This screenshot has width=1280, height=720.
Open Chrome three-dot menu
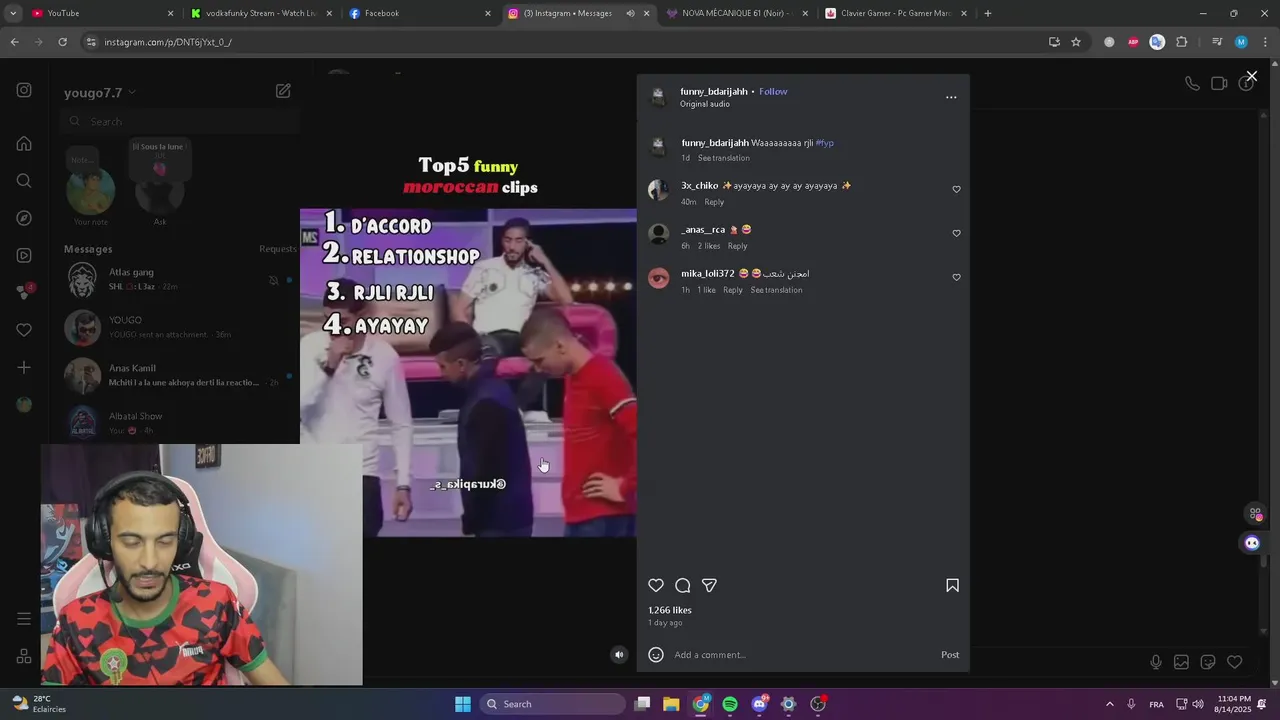pyautogui.click(x=1265, y=42)
